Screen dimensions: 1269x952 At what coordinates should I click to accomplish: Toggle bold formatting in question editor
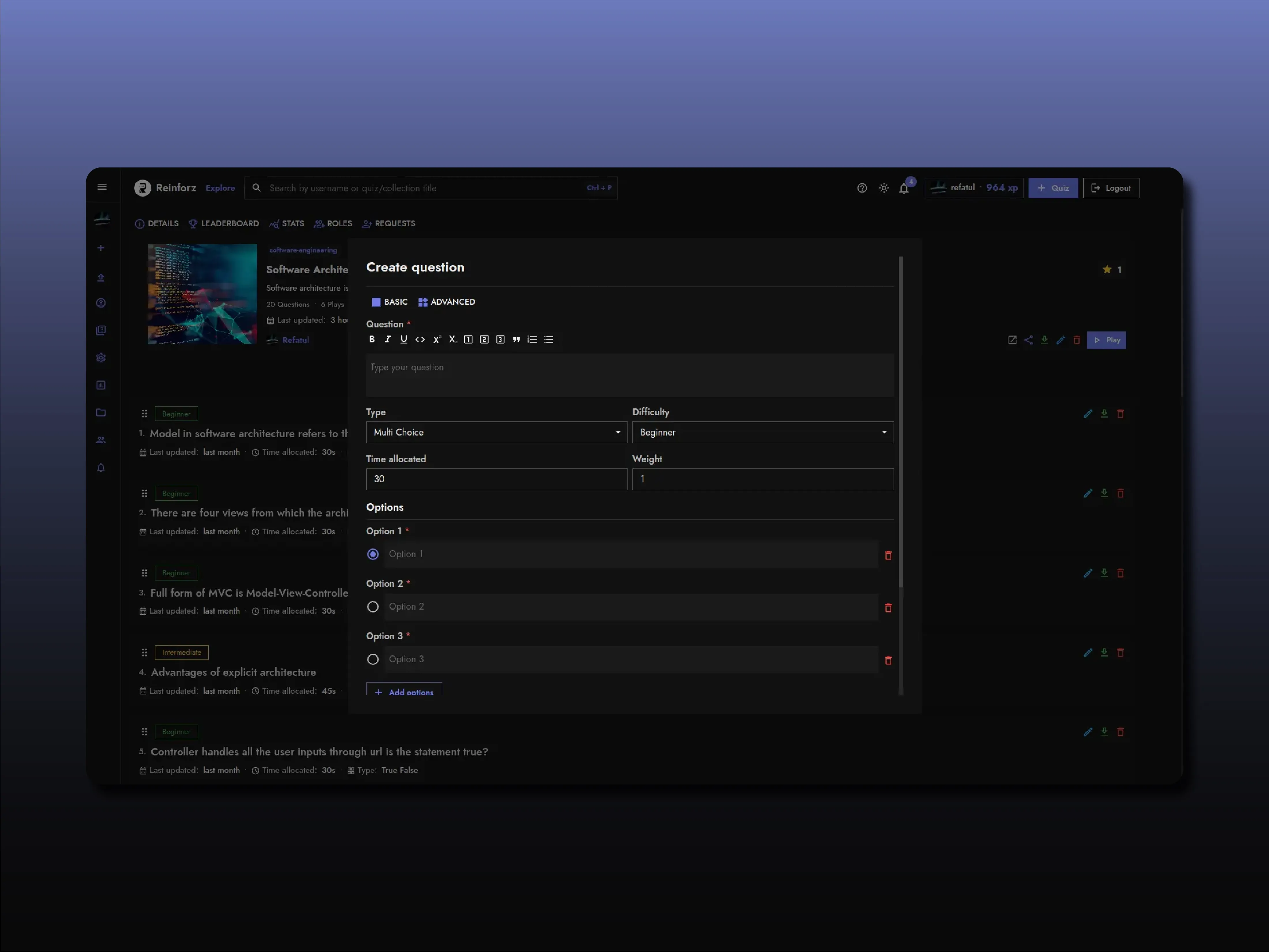372,339
